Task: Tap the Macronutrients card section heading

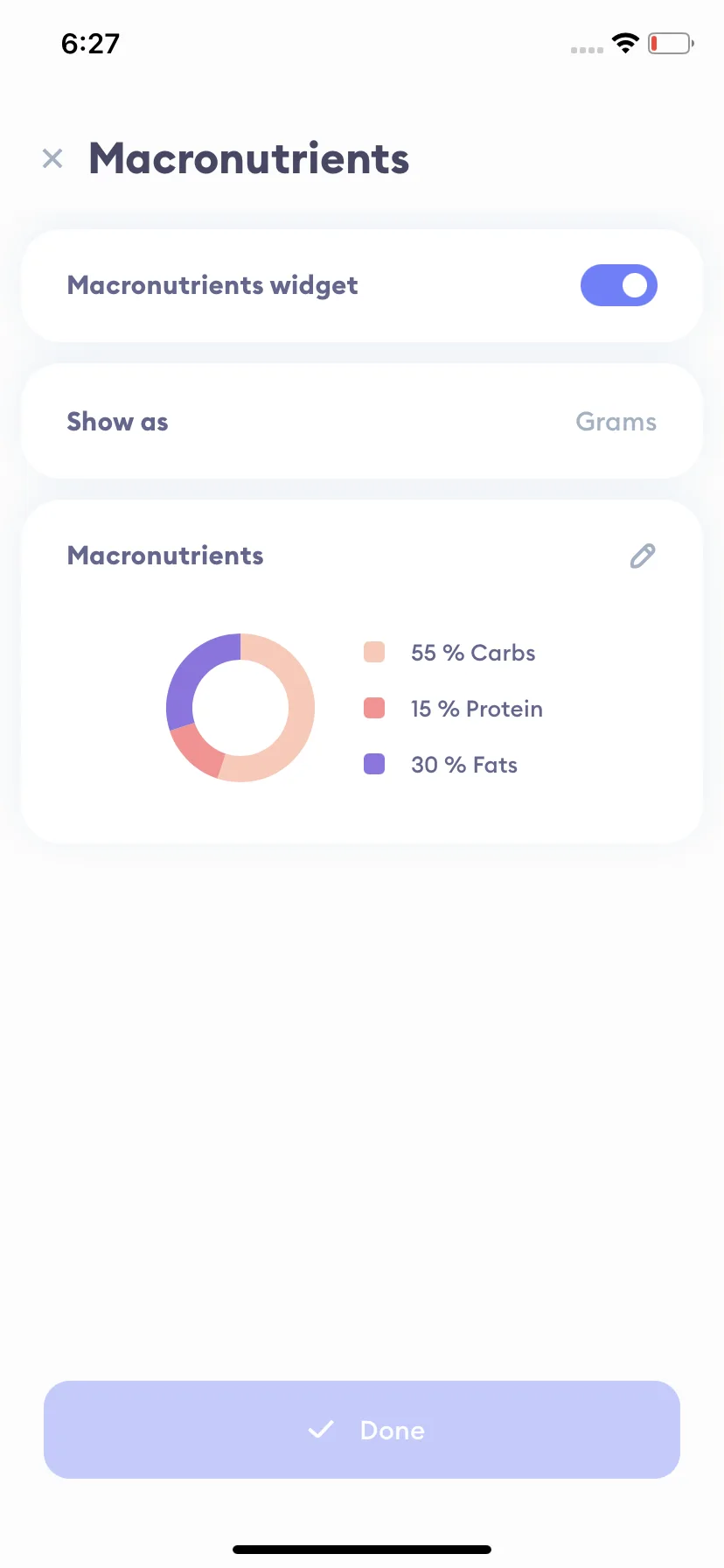Action: (165, 556)
